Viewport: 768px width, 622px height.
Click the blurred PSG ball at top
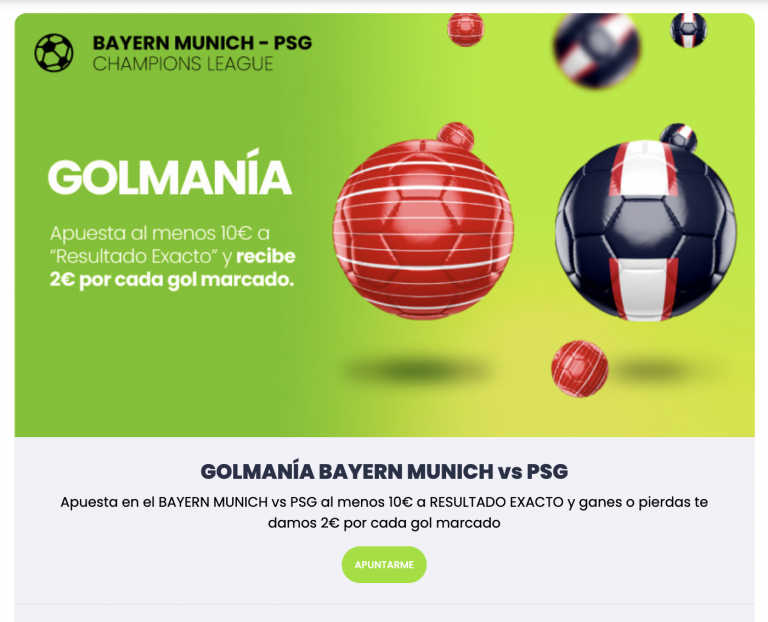pyautogui.click(x=597, y=50)
